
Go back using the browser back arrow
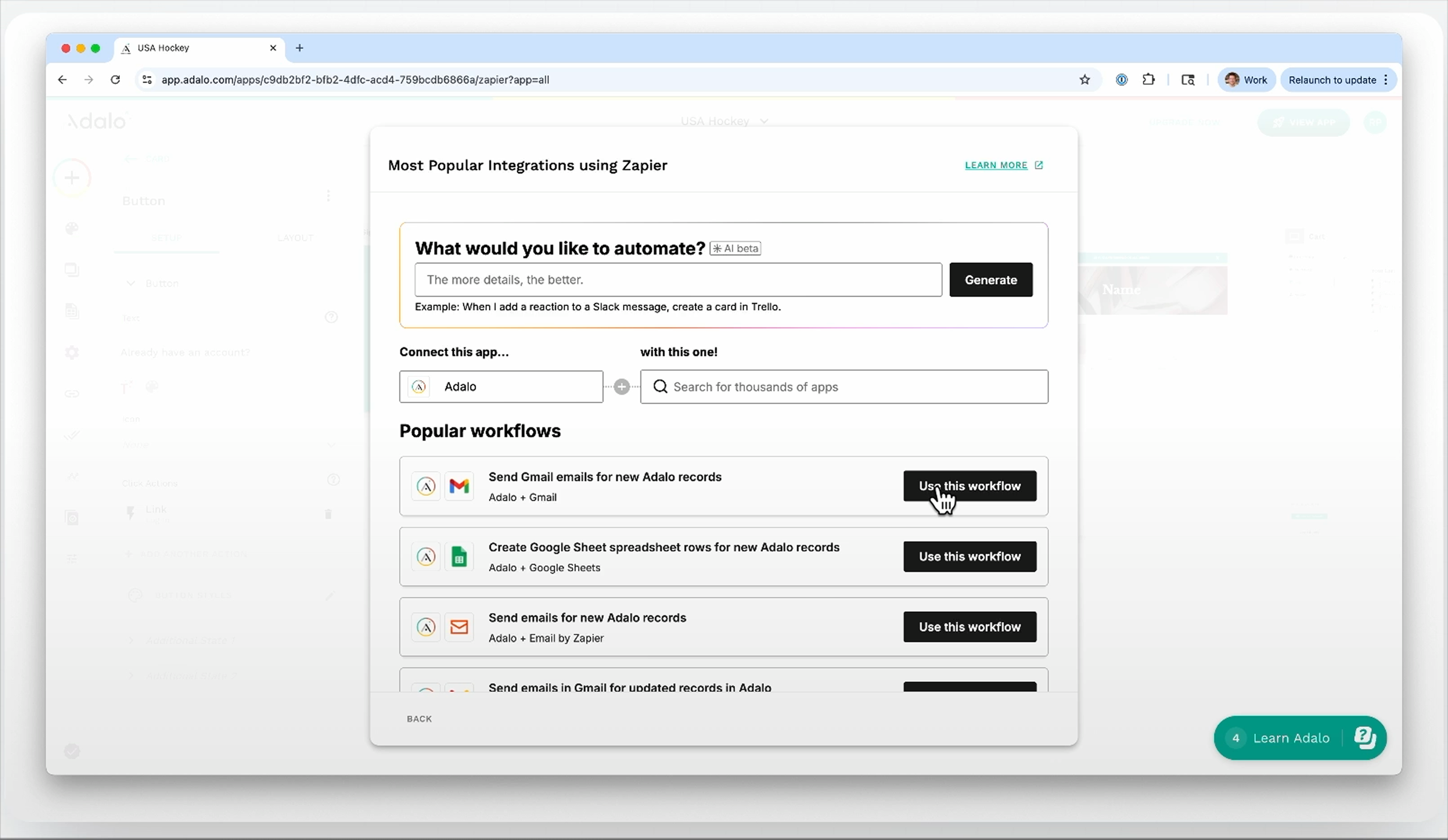pyautogui.click(x=62, y=80)
